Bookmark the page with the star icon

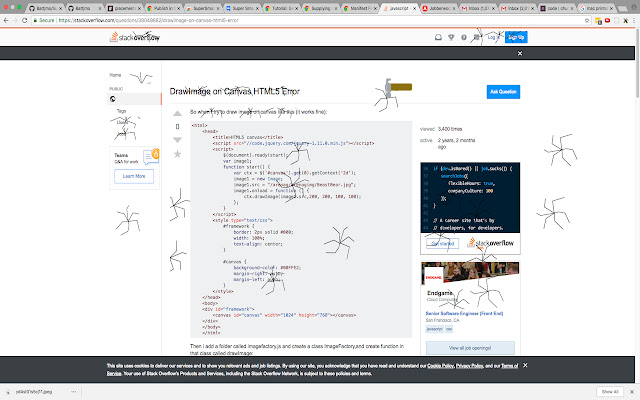click(x=587, y=20)
